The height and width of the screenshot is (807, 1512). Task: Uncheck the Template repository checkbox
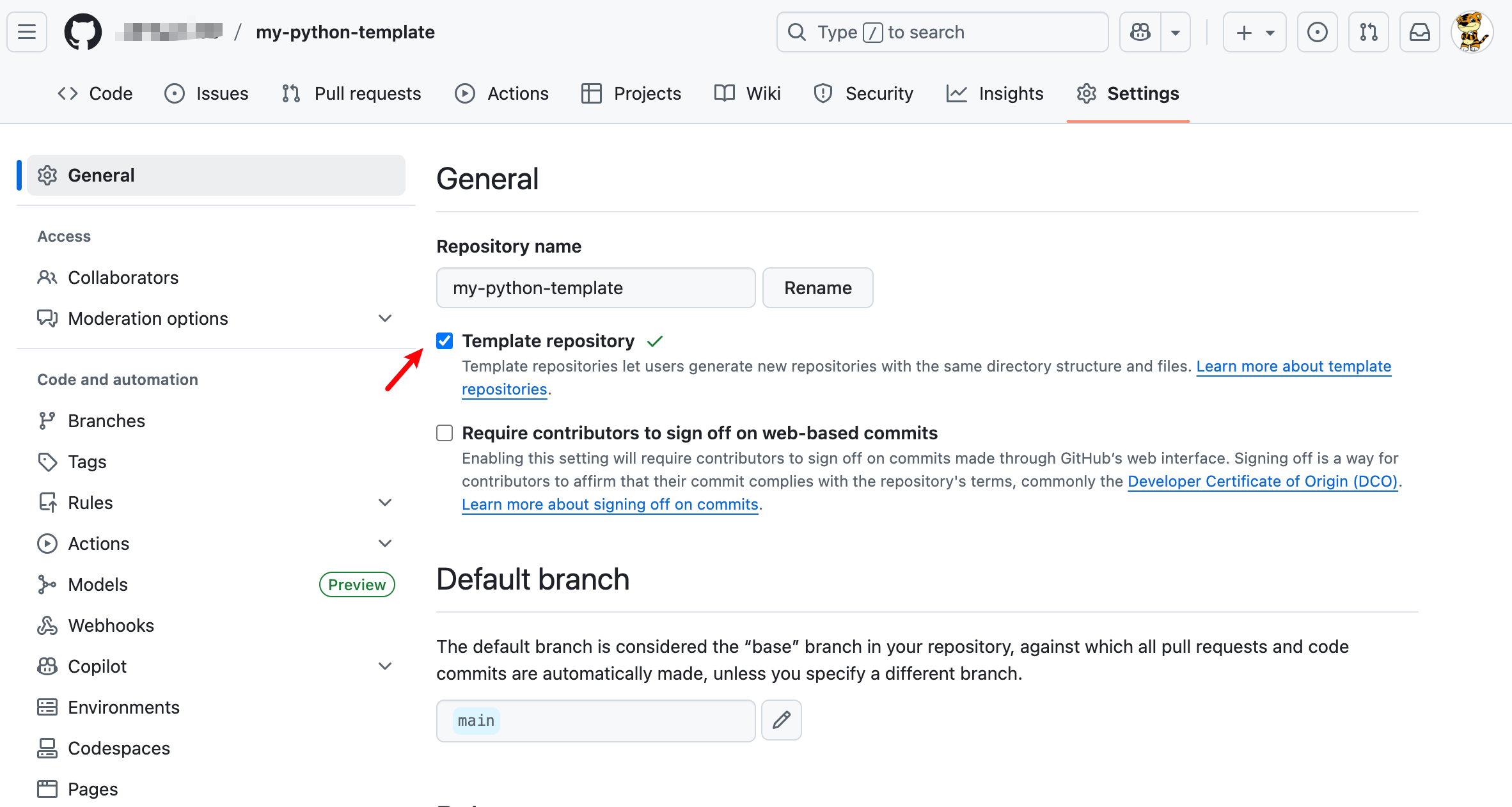pos(445,341)
